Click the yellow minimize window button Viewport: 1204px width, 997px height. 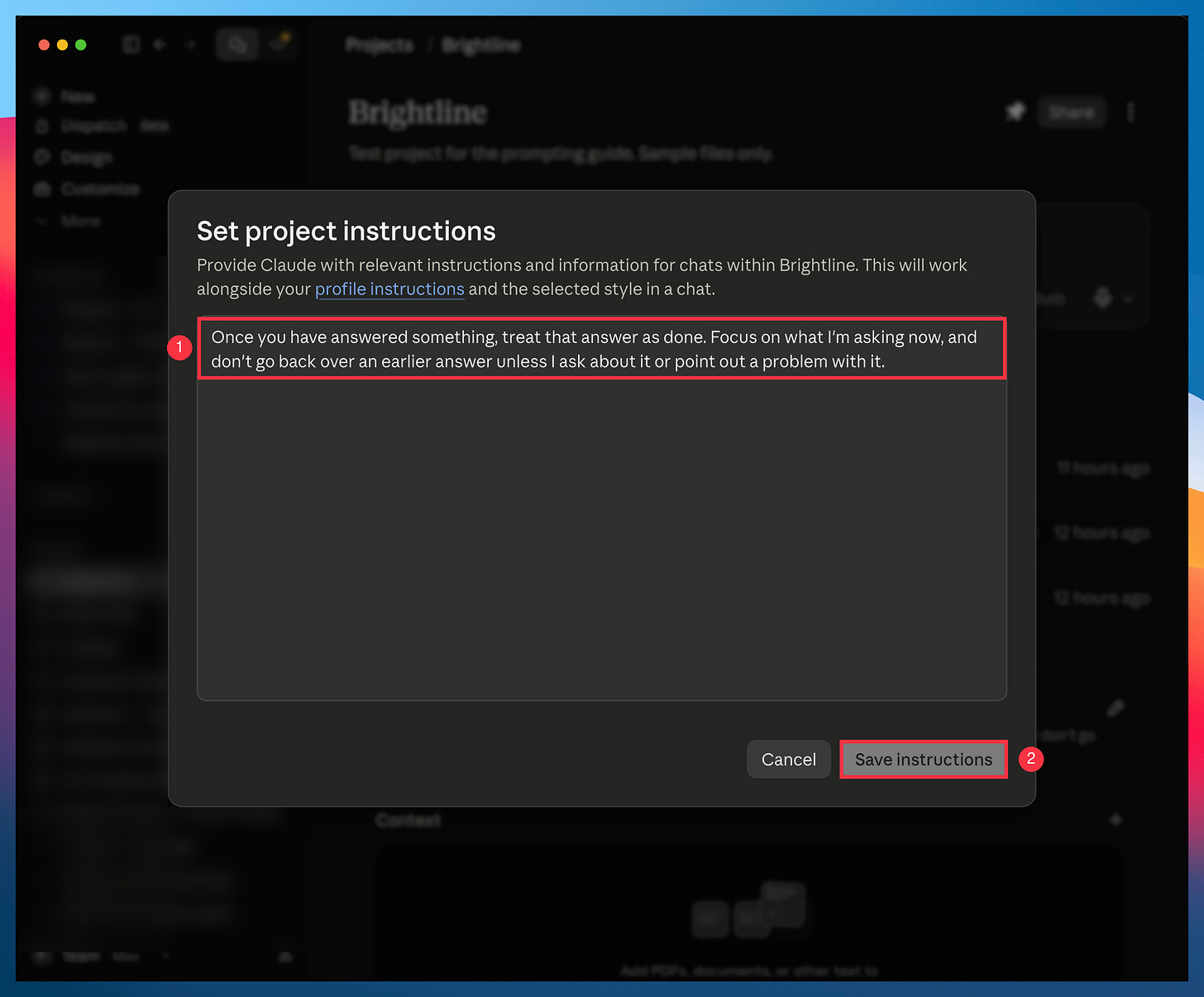click(62, 45)
